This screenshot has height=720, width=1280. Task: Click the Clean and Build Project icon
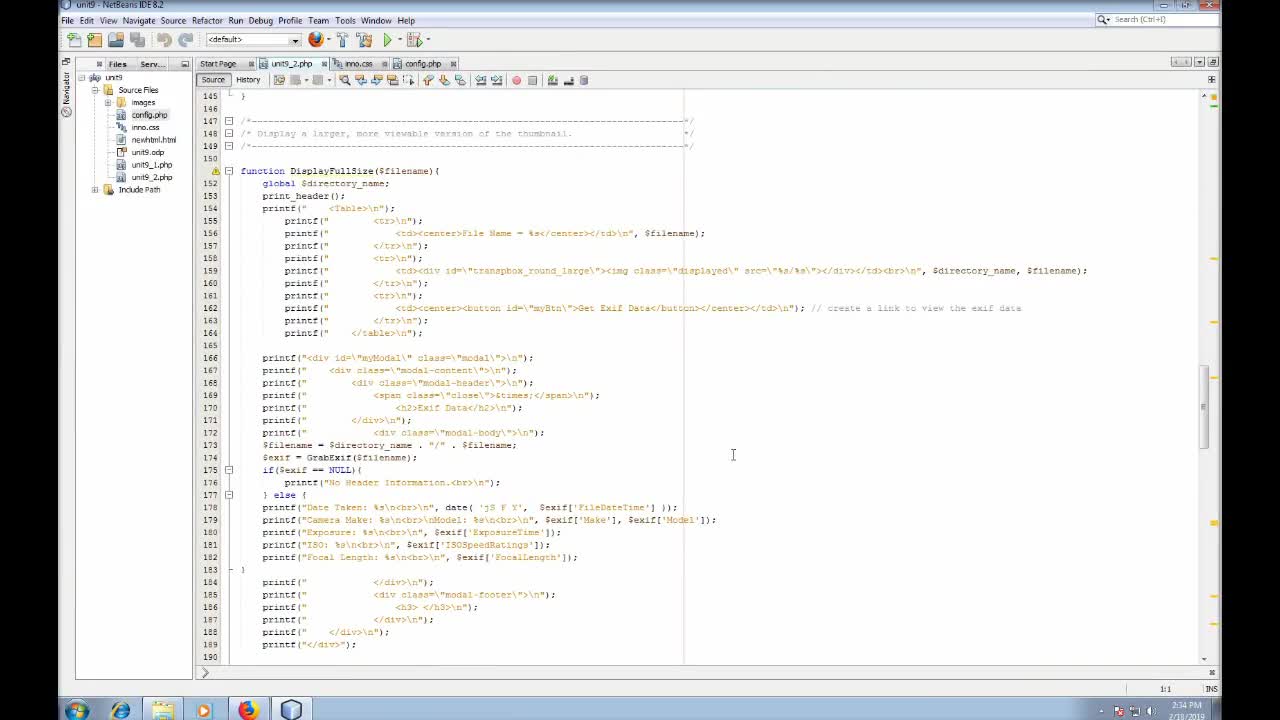pyautogui.click(x=364, y=40)
